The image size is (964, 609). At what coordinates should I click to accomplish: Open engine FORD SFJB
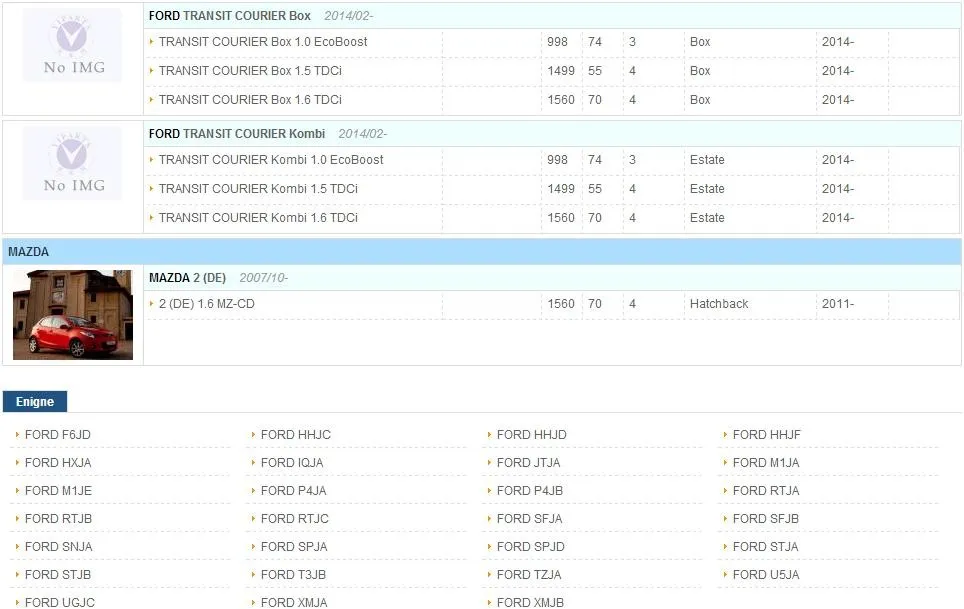766,519
